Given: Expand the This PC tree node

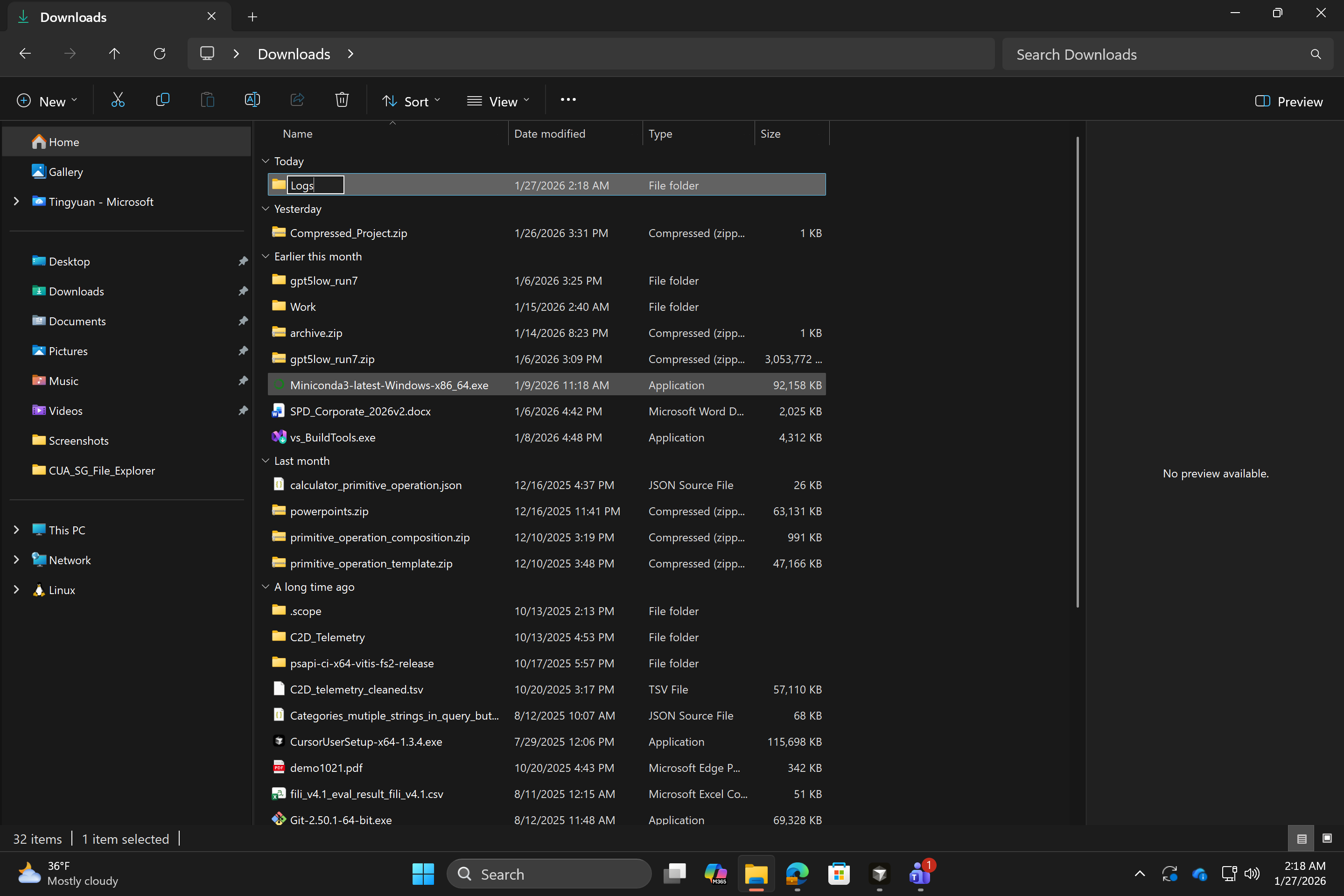Looking at the screenshot, I should (x=17, y=530).
